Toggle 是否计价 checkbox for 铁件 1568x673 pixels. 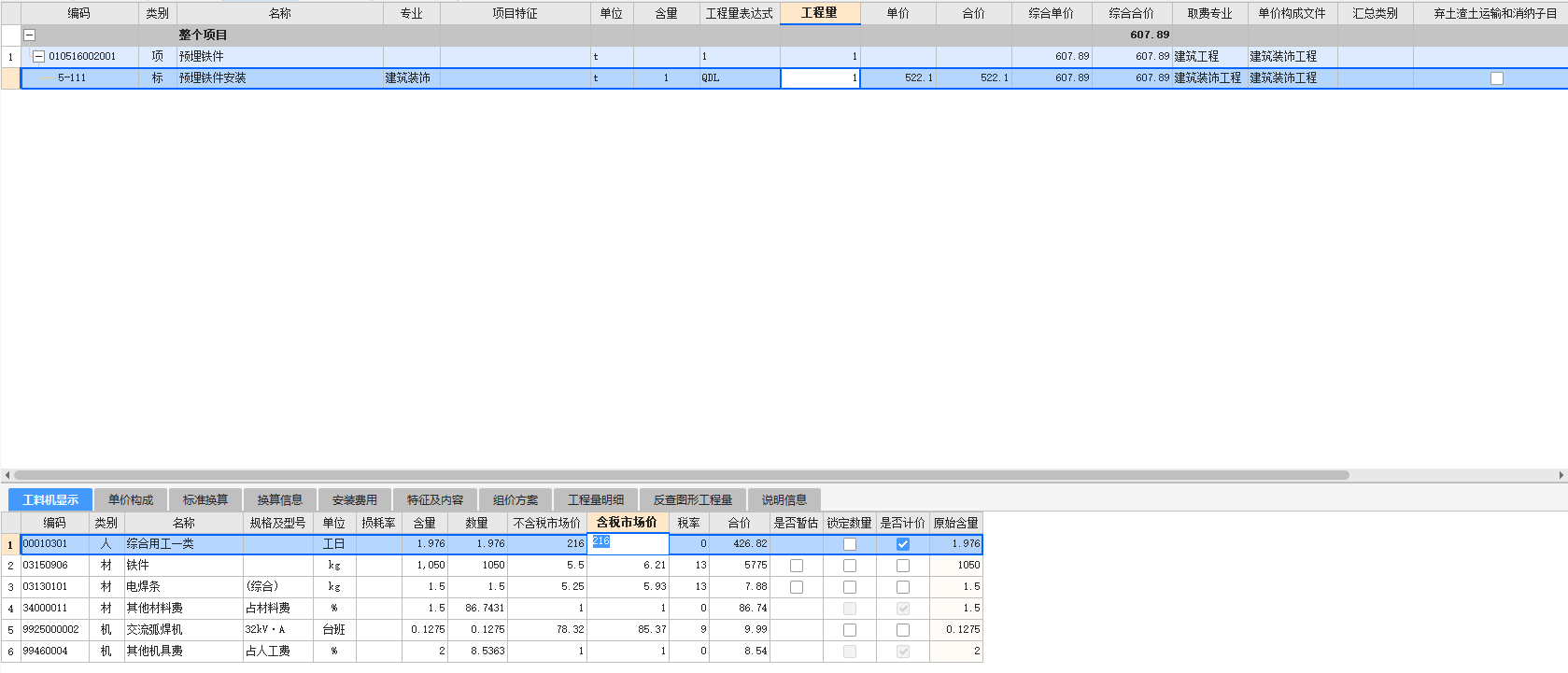(903, 566)
